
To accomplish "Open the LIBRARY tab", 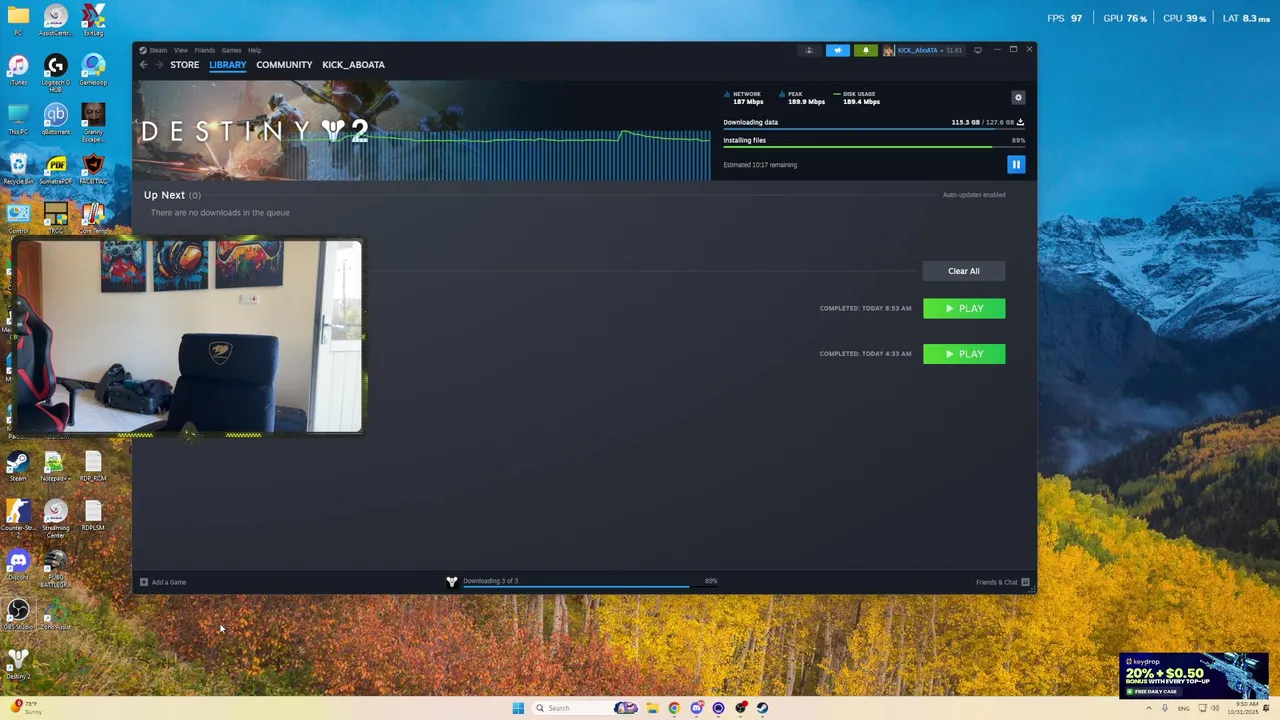I will tap(227, 65).
